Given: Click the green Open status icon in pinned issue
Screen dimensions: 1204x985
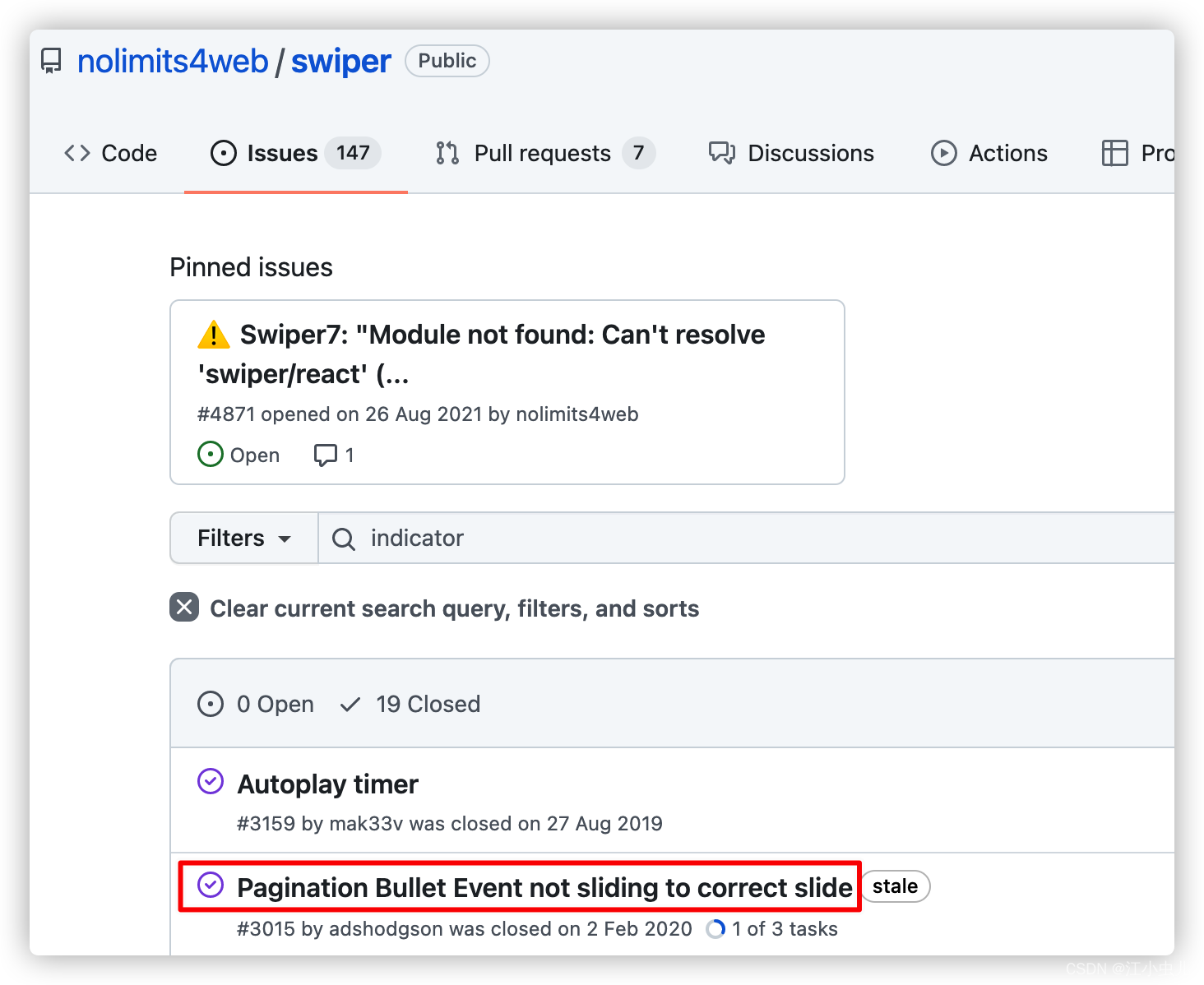Looking at the screenshot, I should point(211,455).
